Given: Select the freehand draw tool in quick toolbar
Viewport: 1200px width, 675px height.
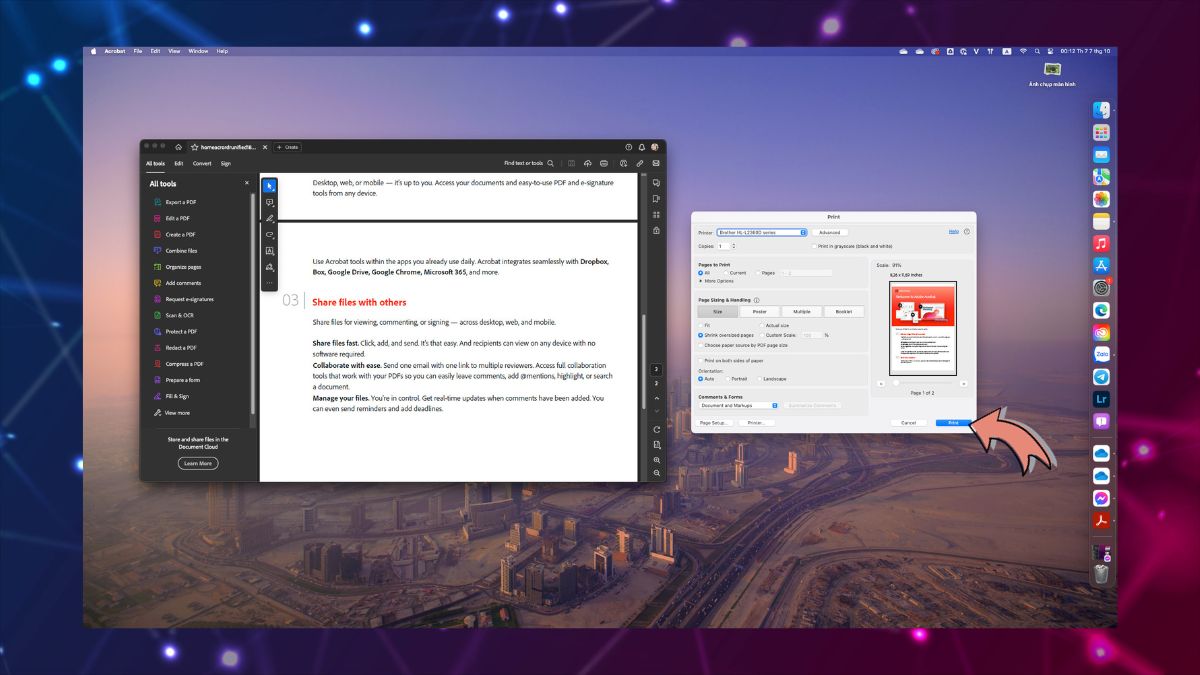Looking at the screenshot, I should [x=269, y=235].
